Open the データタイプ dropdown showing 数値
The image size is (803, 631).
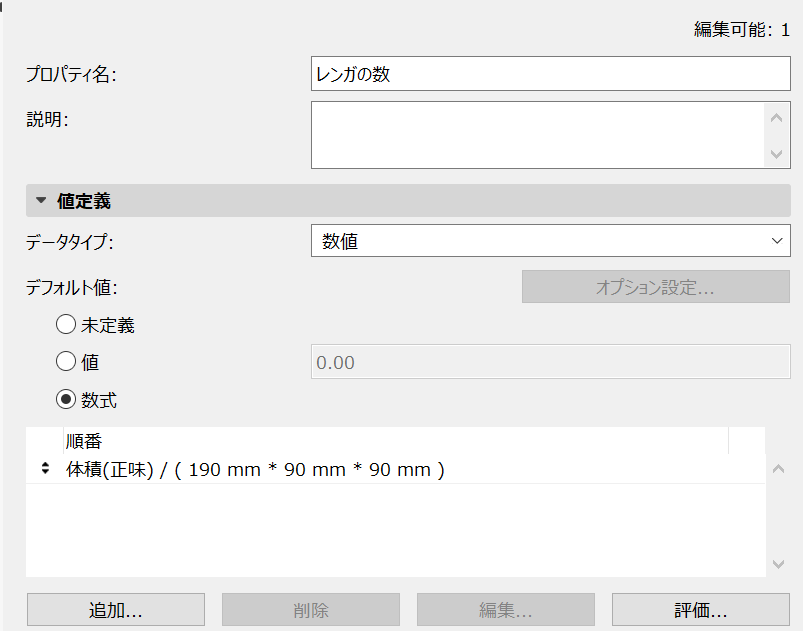tap(550, 241)
